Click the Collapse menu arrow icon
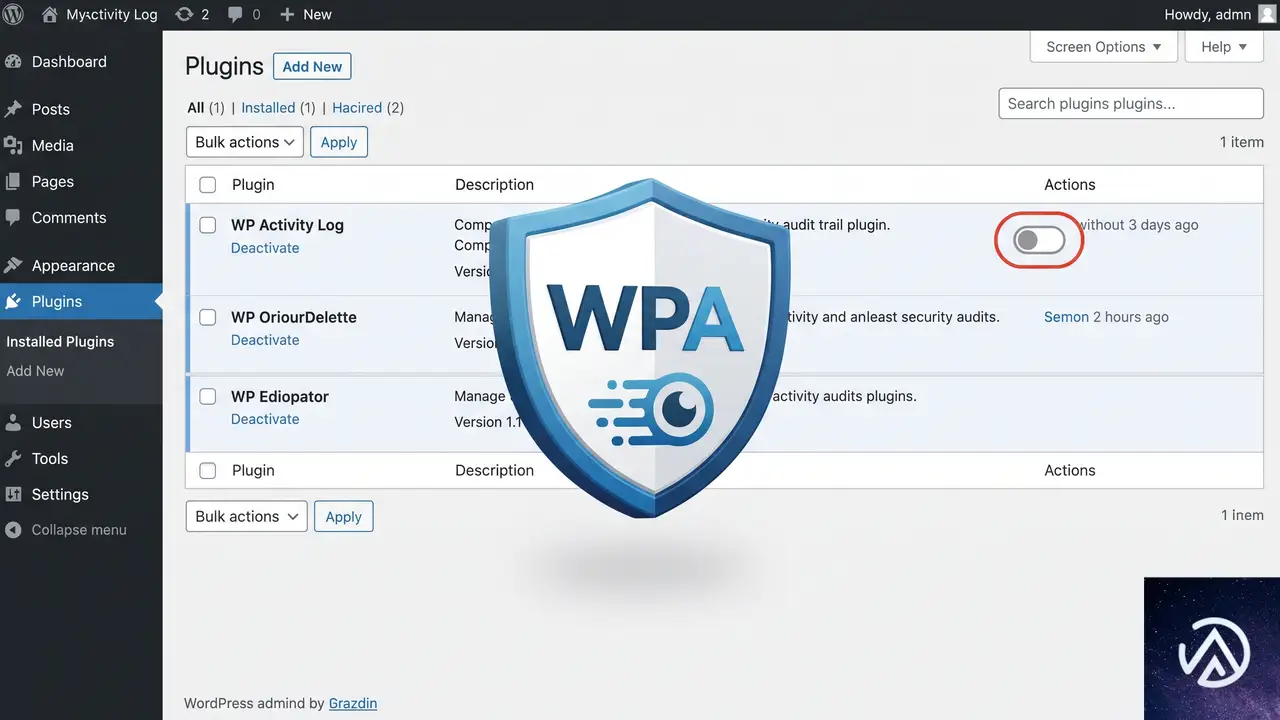 (13, 530)
